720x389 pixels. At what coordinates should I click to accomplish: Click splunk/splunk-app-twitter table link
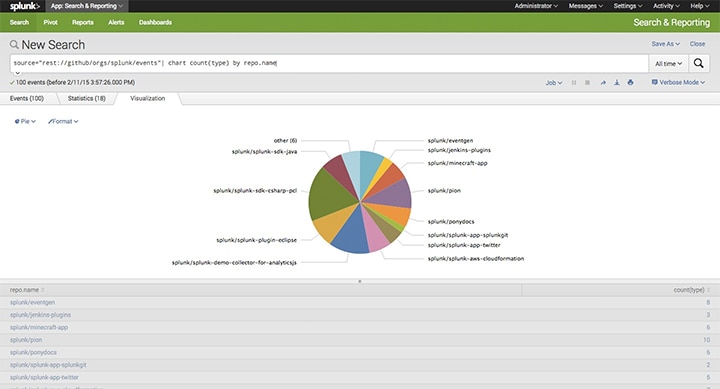pos(44,378)
